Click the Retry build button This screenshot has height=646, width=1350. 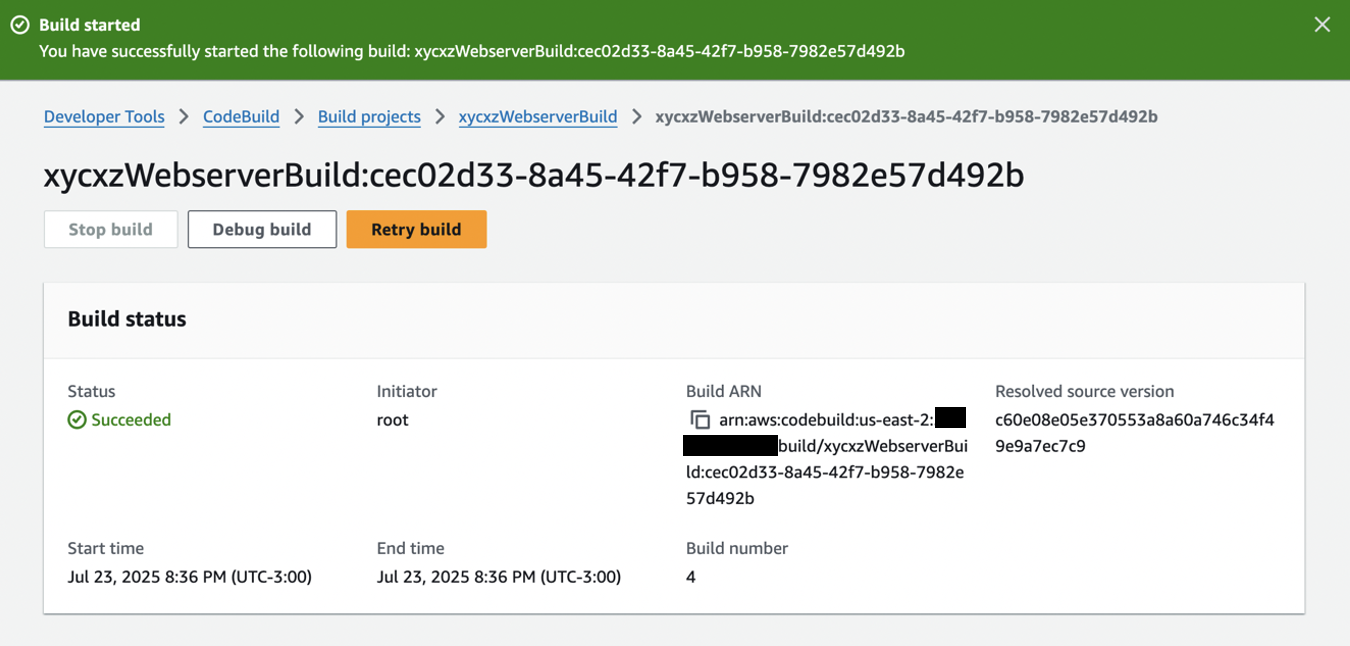coord(416,229)
